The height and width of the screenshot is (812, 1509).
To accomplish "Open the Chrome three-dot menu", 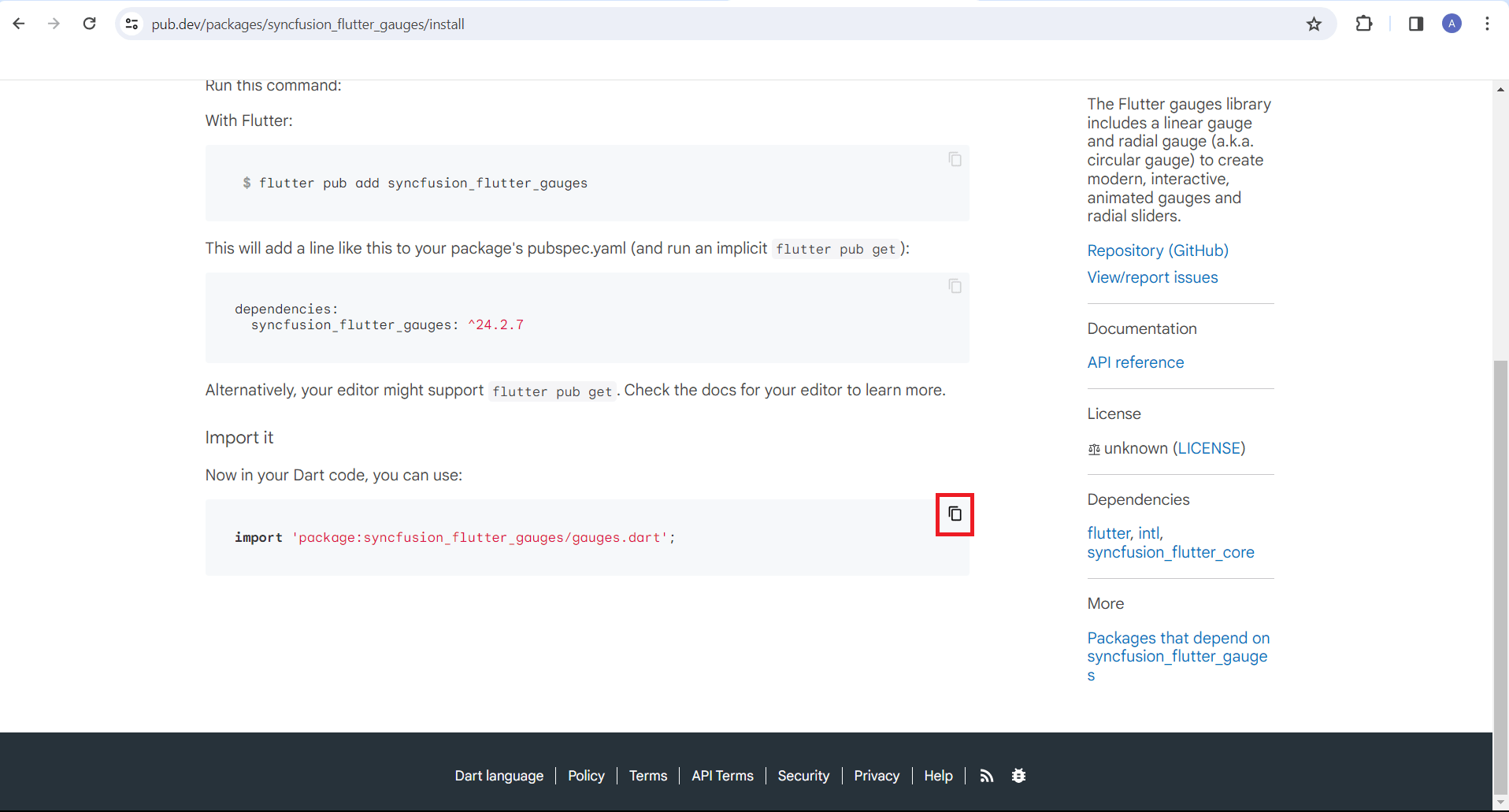I will [x=1487, y=24].
